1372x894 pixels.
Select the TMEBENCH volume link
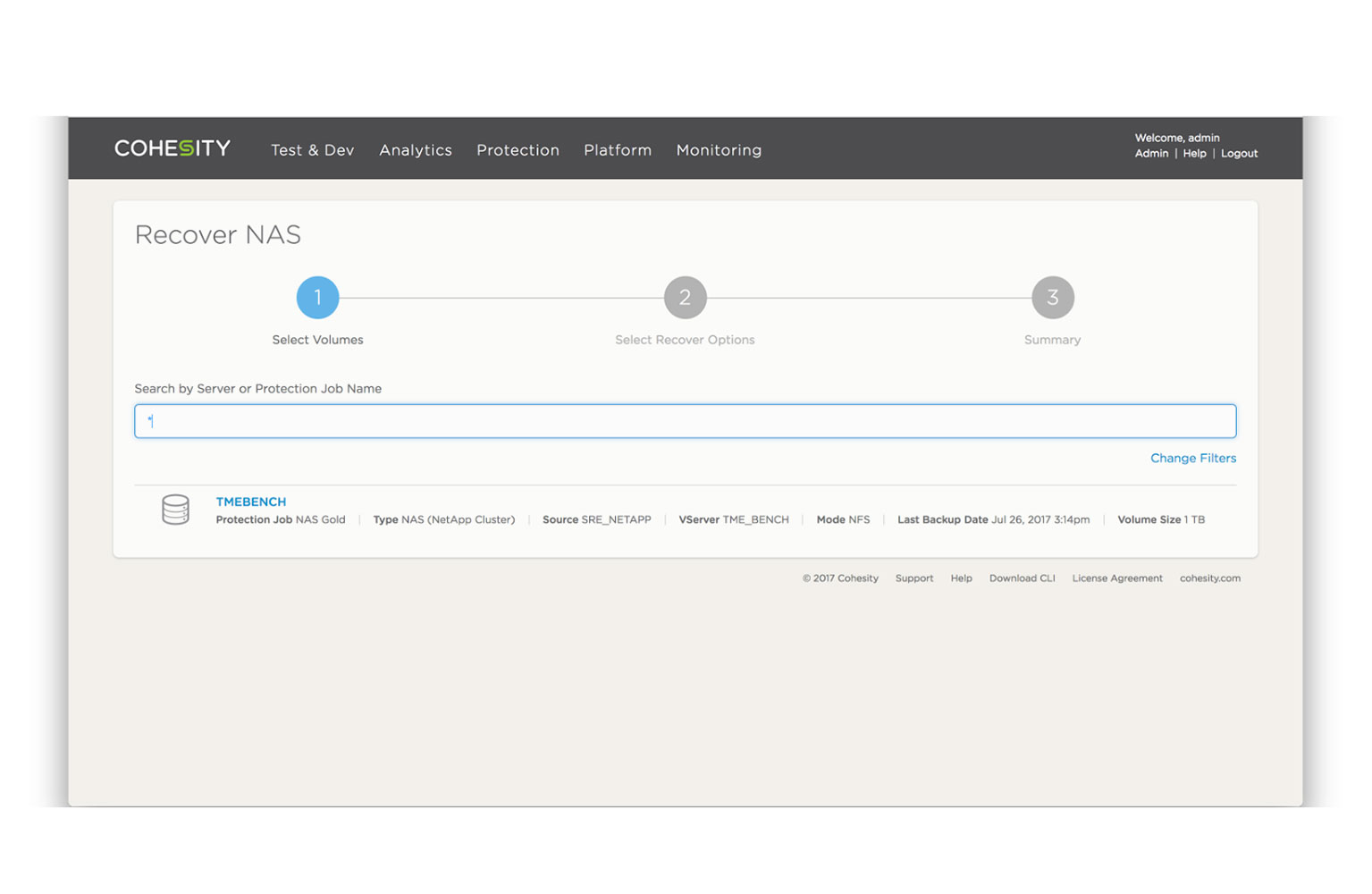pos(251,502)
